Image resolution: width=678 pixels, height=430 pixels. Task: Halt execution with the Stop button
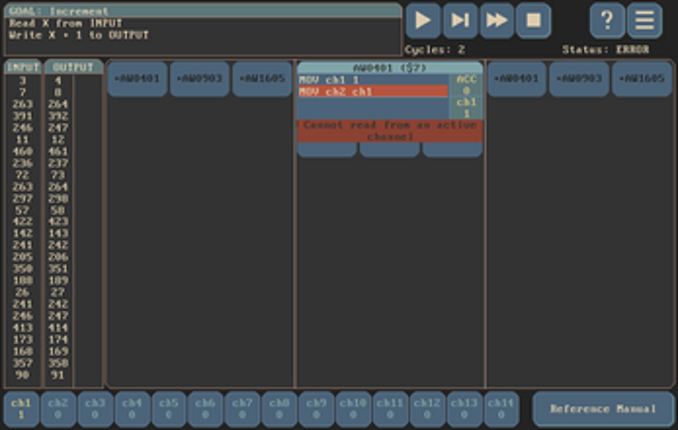tap(534, 20)
